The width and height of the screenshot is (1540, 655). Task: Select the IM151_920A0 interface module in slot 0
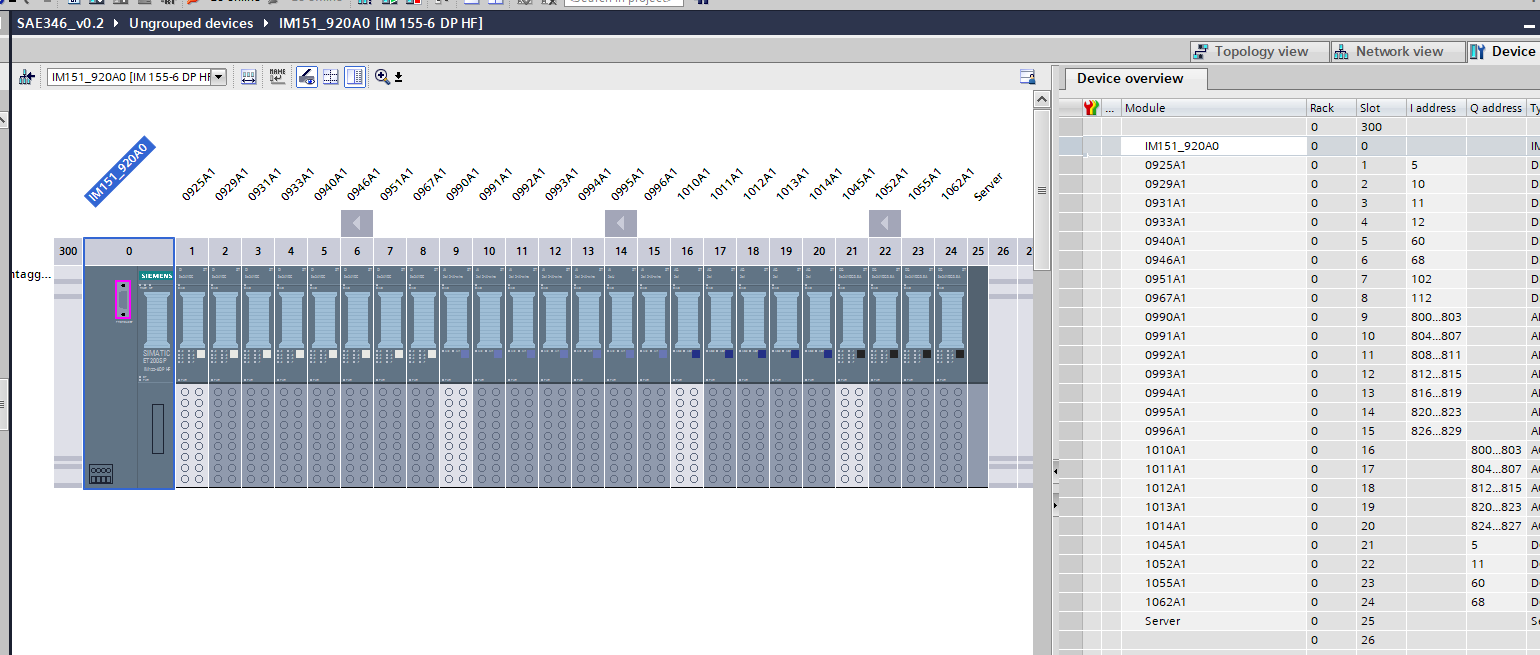click(x=129, y=377)
